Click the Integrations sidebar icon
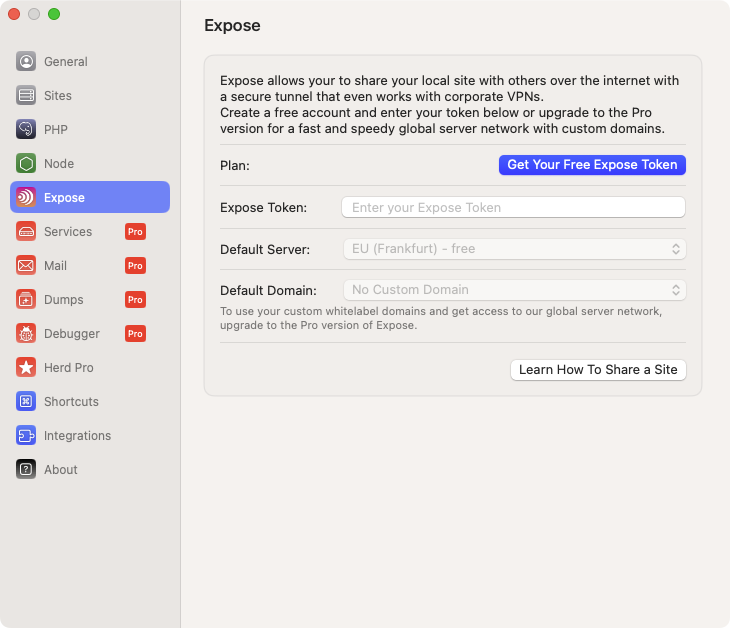Viewport: 730px width, 628px height. [x=26, y=435]
